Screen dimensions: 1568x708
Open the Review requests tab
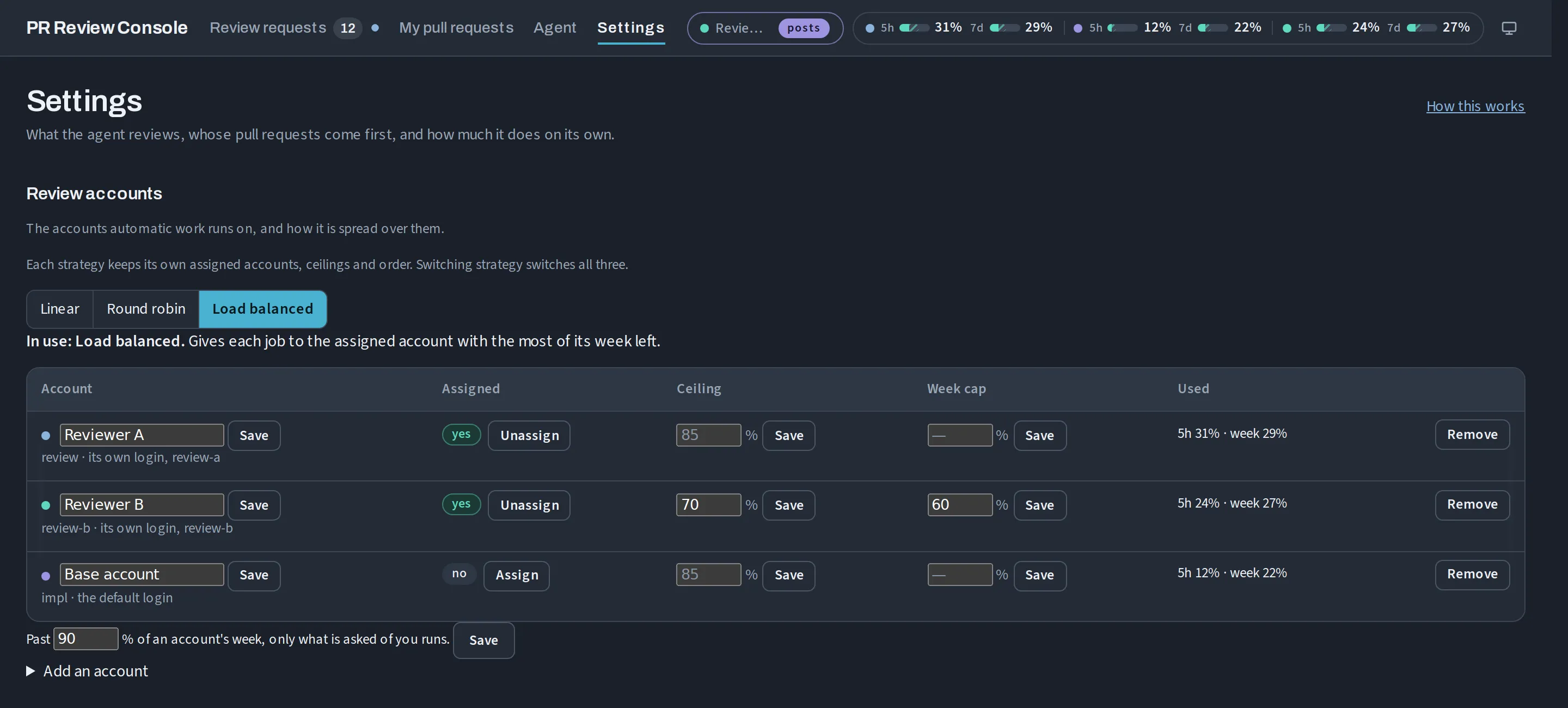pos(268,28)
